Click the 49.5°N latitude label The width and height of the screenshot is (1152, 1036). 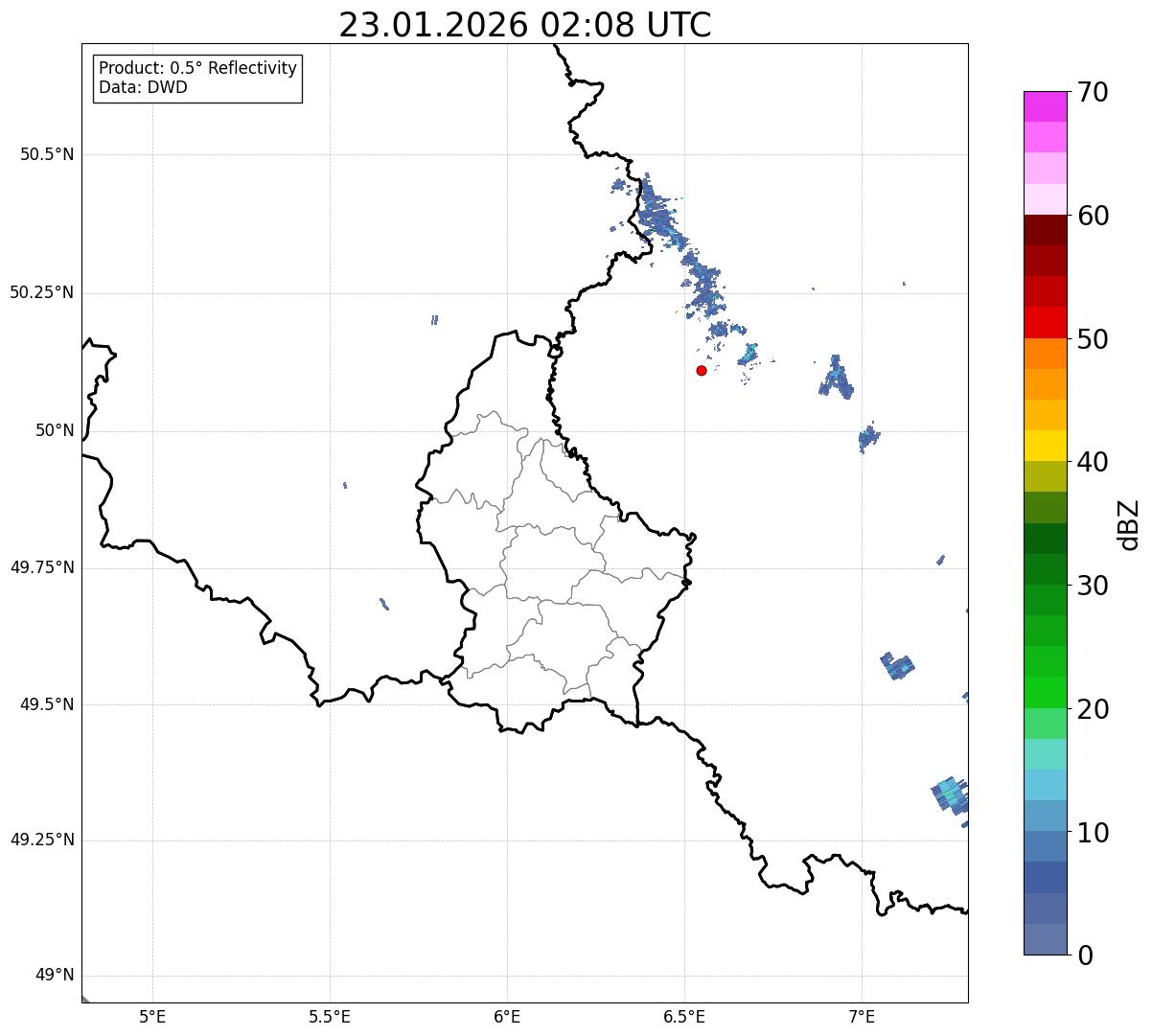(x=47, y=704)
